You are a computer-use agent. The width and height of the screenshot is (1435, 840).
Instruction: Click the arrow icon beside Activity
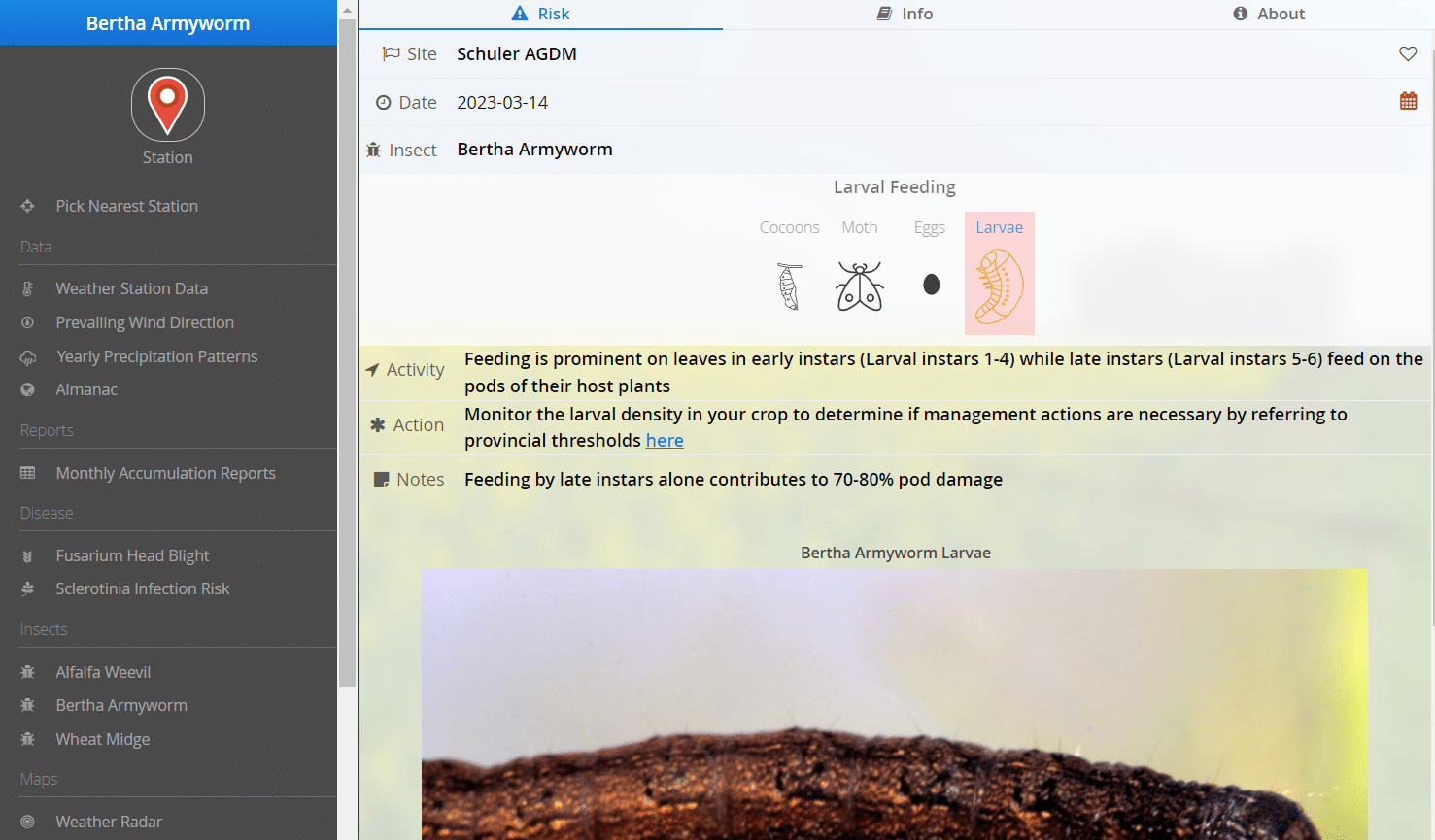click(x=372, y=370)
